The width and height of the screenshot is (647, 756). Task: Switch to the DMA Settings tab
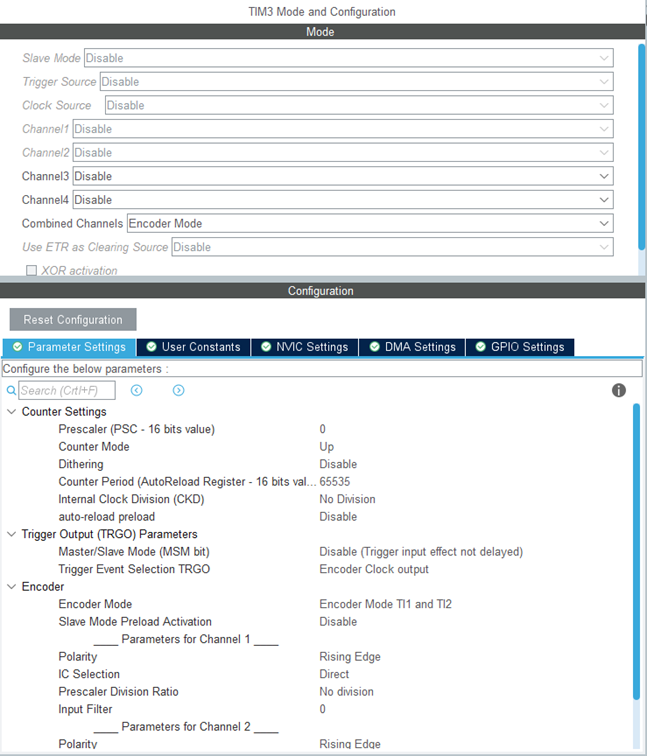tap(412, 347)
